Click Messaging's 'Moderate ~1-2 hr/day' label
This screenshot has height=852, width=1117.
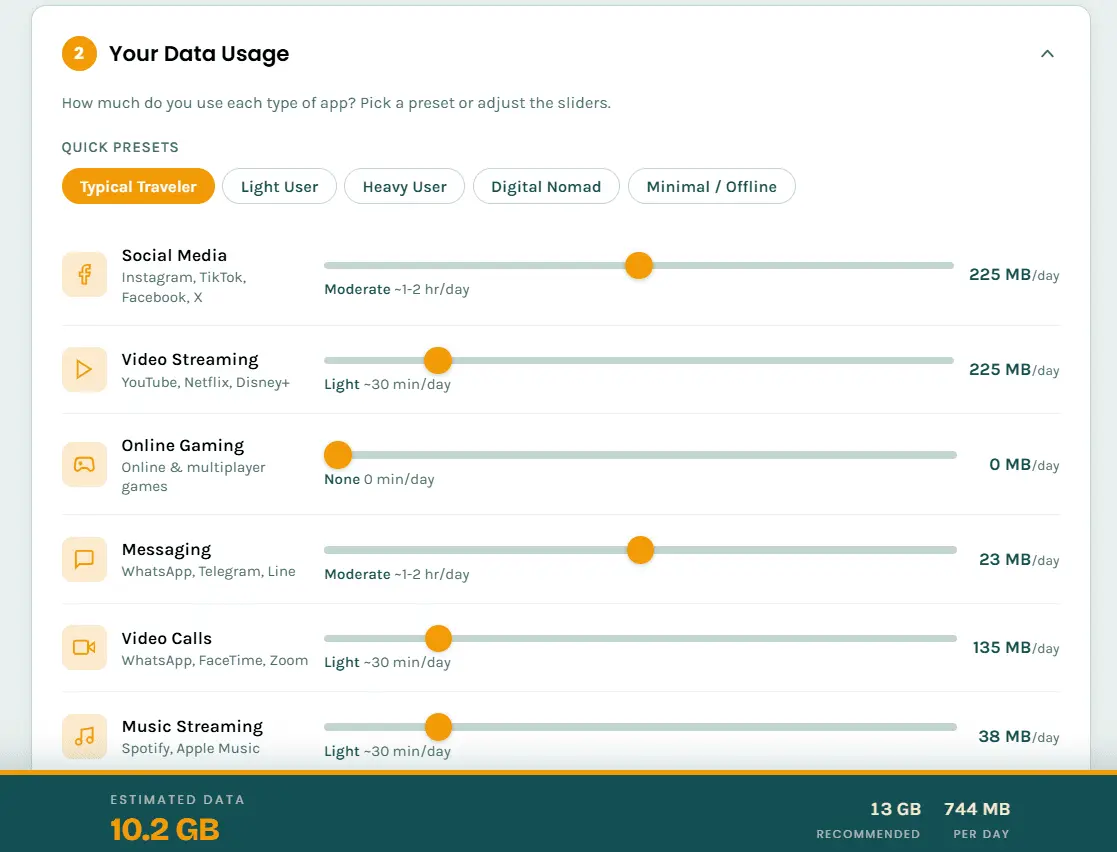[397, 574]
